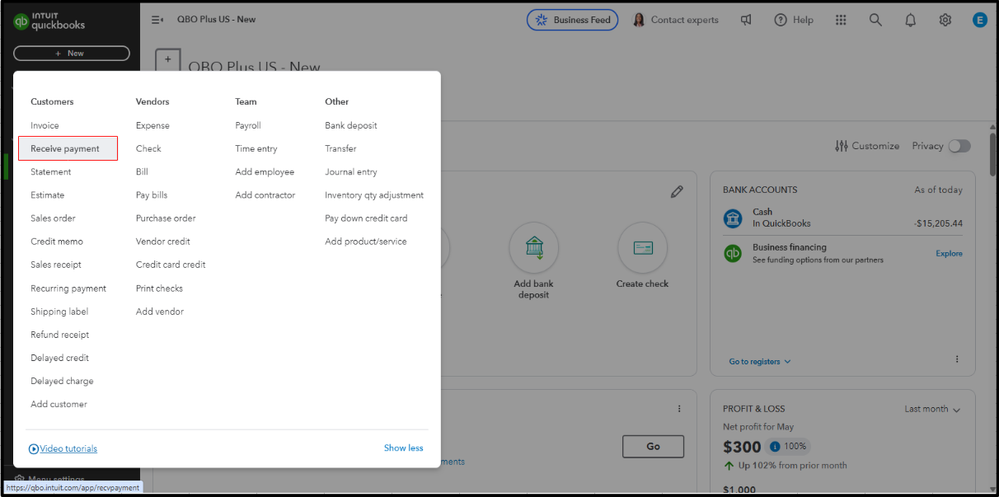999x497 pixels.
Task: Select Credit card credit
Action: point(171,264)
